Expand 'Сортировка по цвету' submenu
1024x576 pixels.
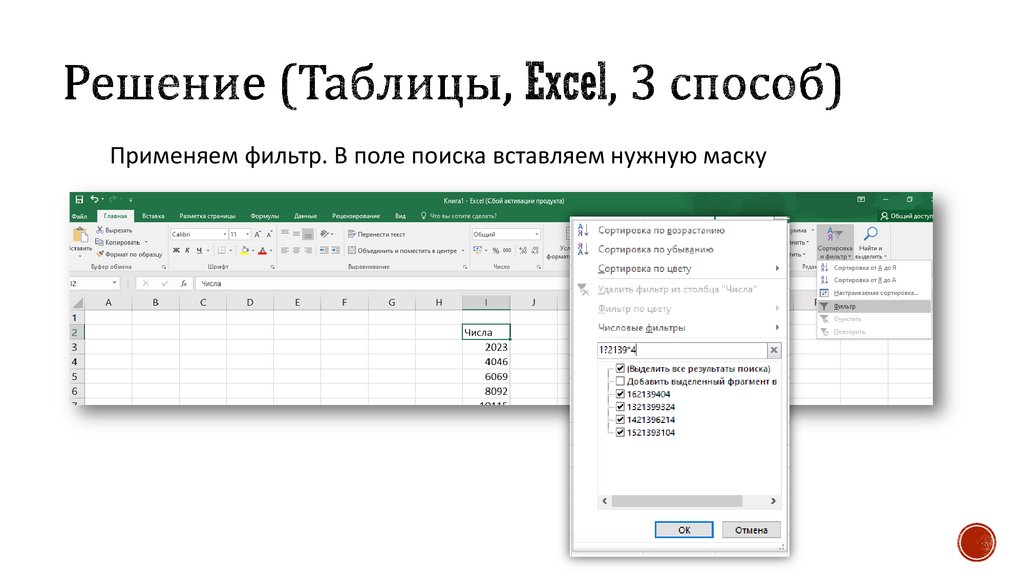click(777, 268)
